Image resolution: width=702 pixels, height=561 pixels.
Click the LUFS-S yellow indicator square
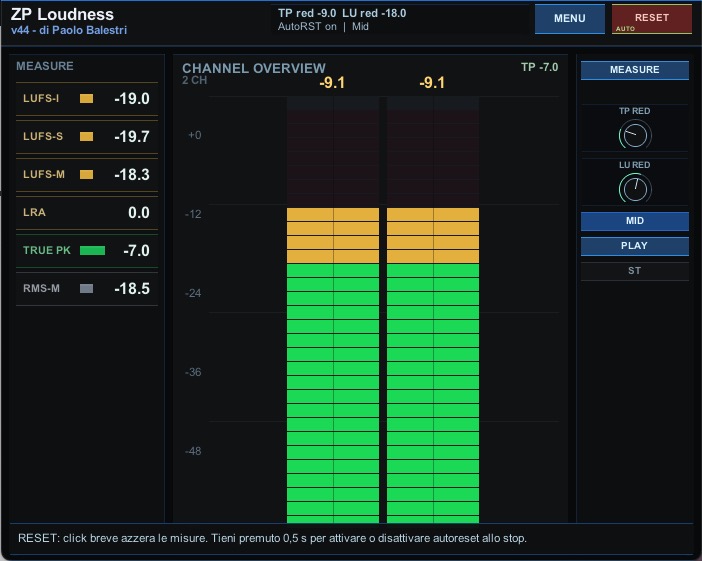pos(86,137)
